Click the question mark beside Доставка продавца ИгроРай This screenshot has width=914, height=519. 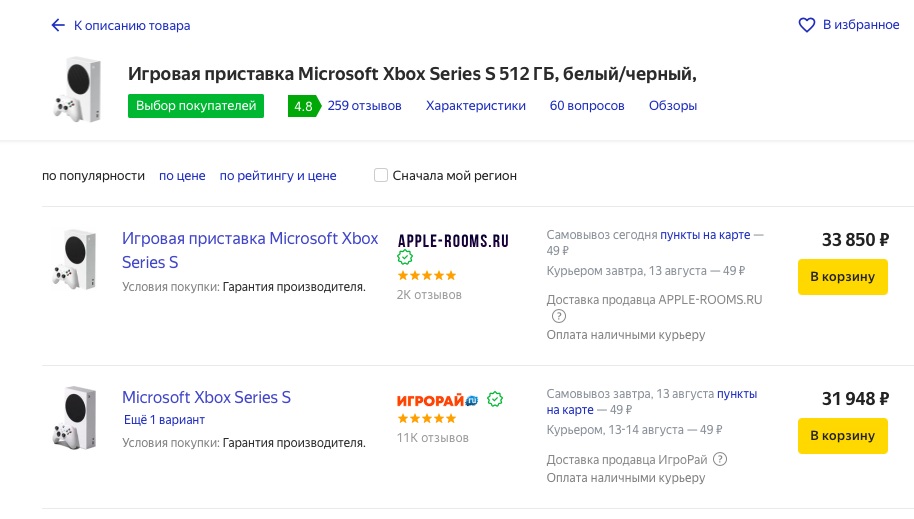[x=720, y=459]
